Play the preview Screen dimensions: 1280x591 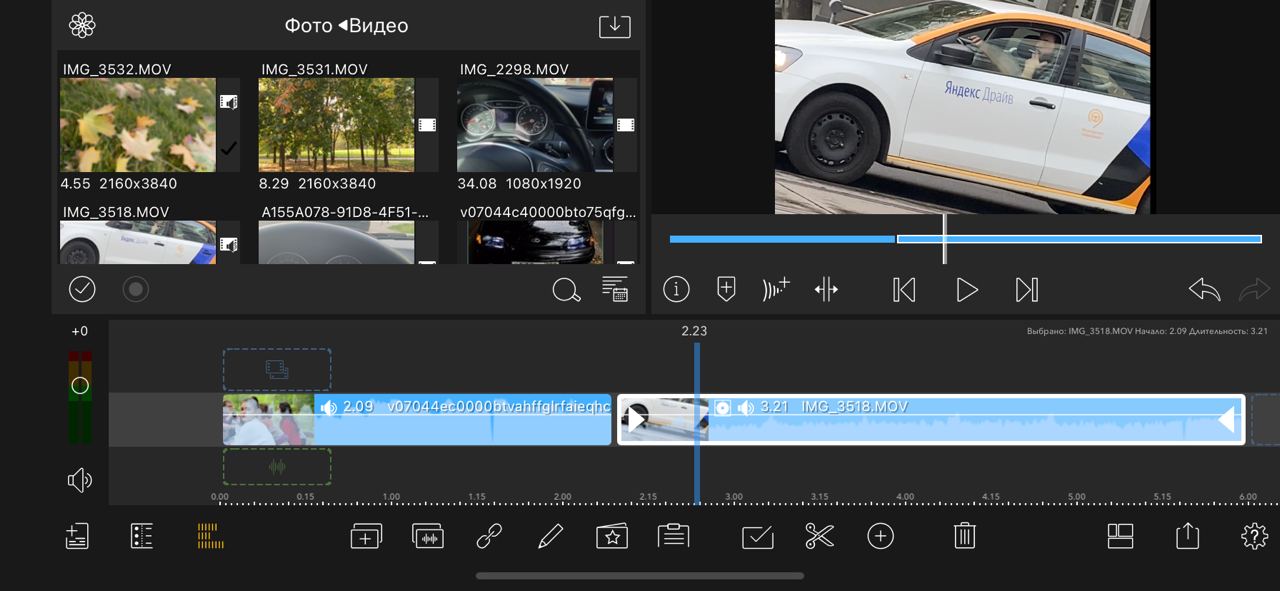966,290
